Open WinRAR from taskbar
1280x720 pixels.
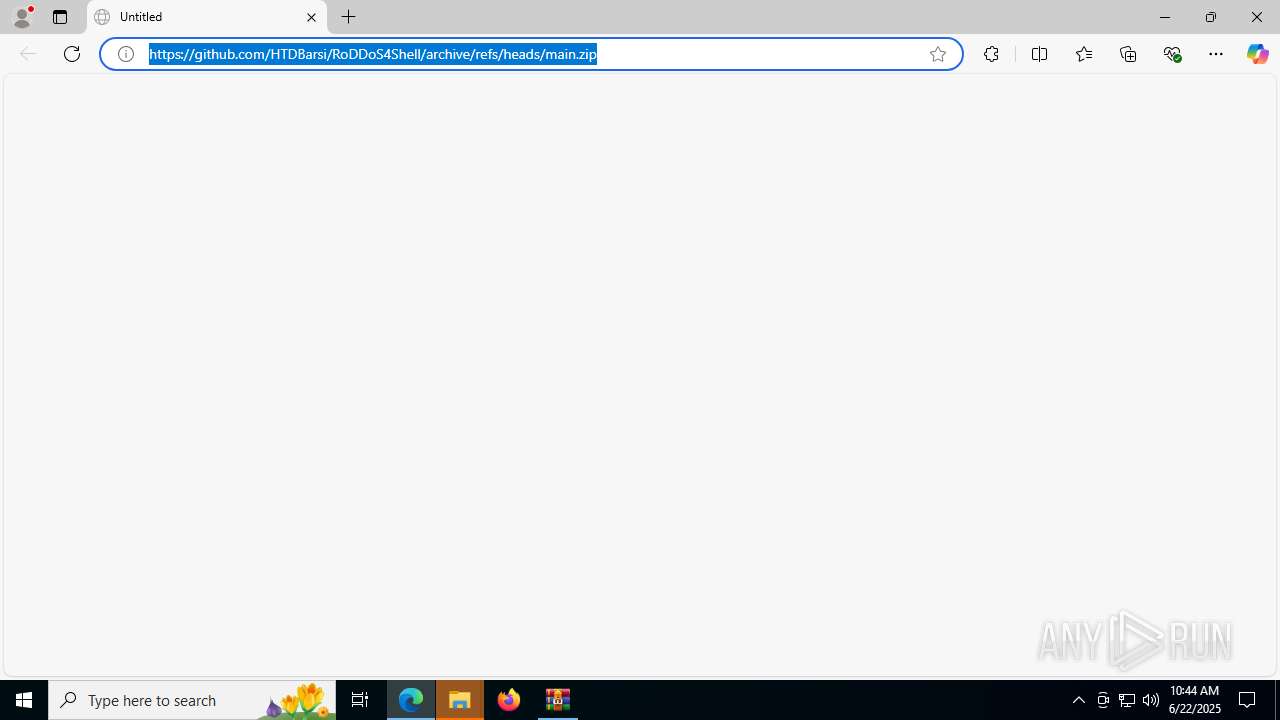point(558,700)
